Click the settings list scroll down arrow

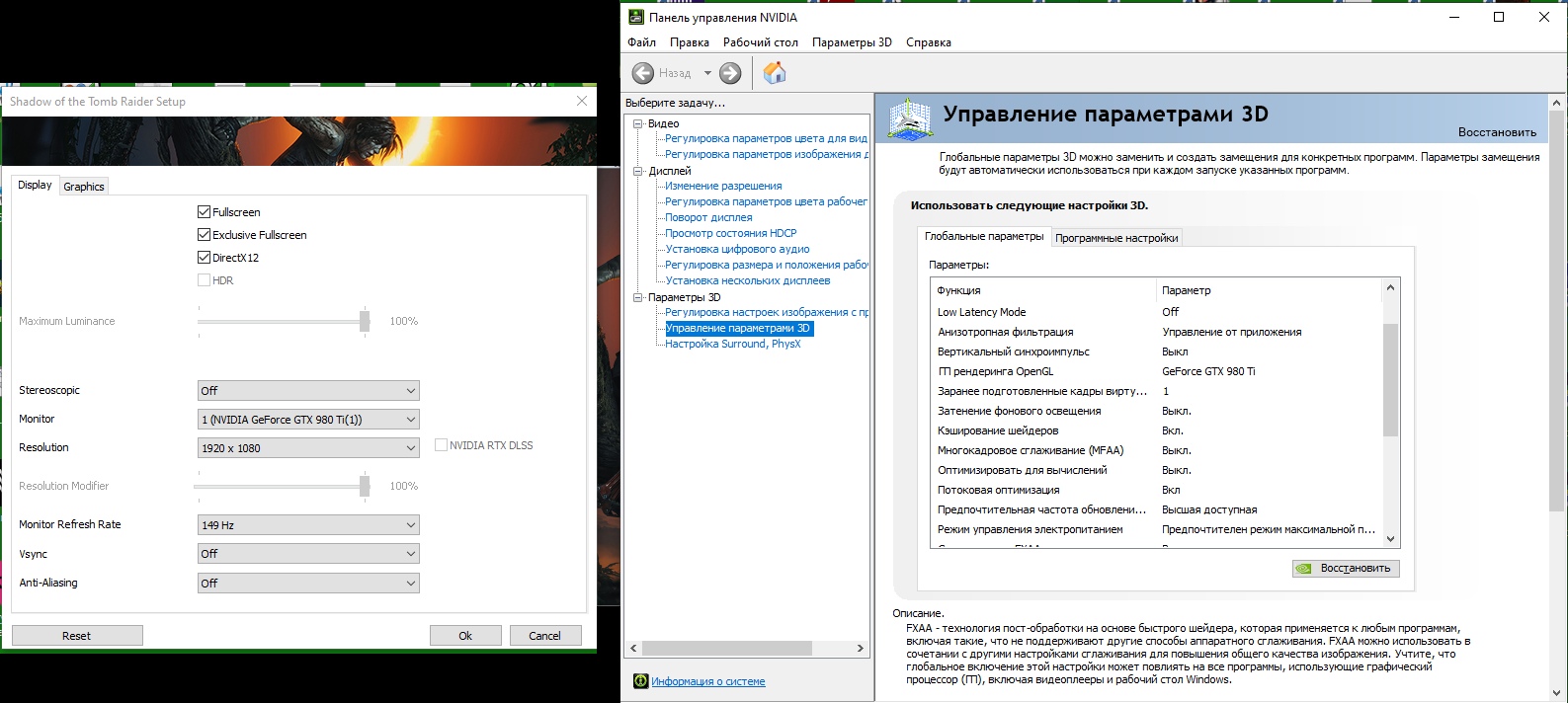pos(1390,539)
